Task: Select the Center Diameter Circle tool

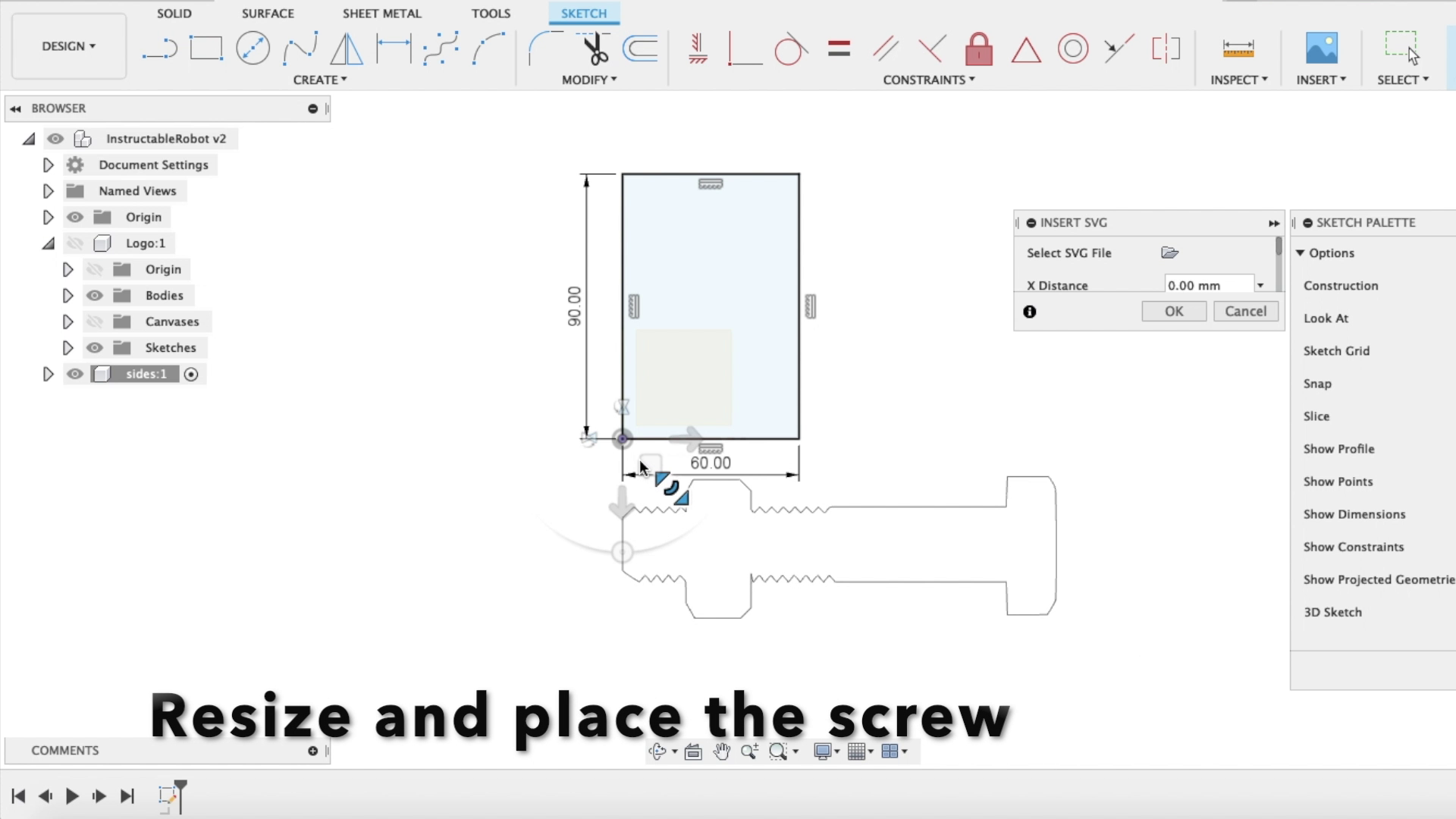Action: [x=253, y=49]
